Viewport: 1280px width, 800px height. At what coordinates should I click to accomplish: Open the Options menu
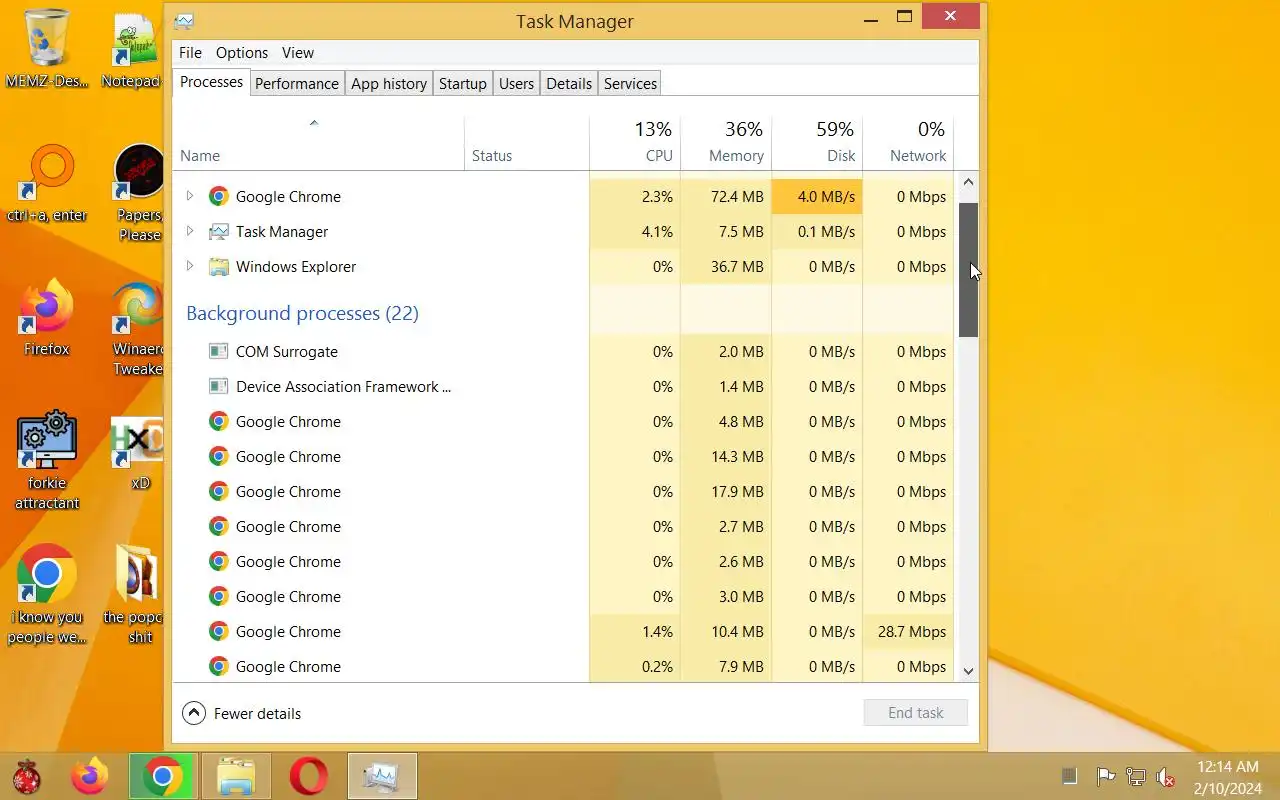click(x=242, y=53)
